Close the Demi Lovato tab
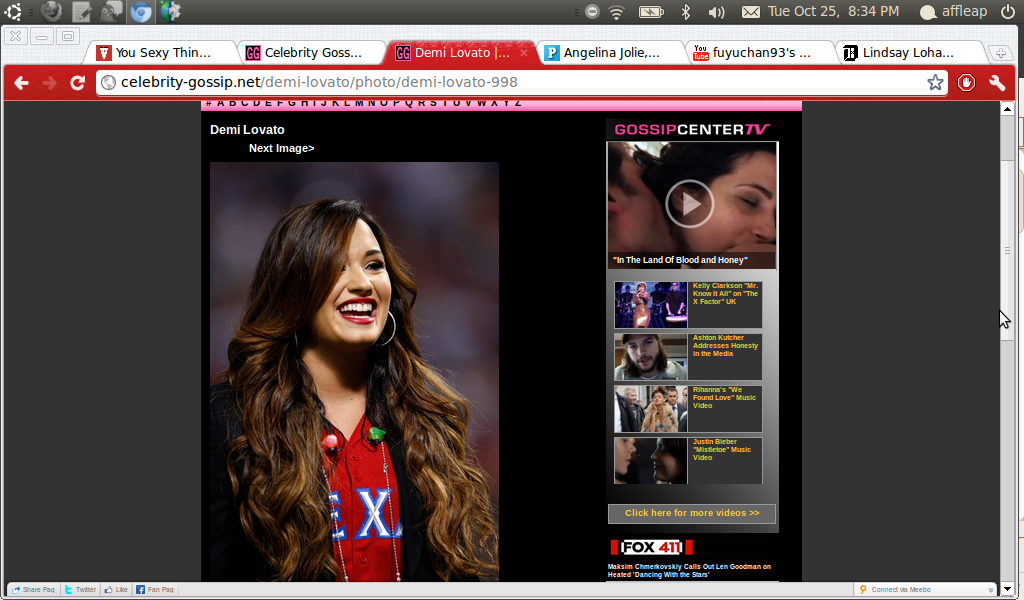This screenshot has height=600, width=1024. tap(524, 53)
